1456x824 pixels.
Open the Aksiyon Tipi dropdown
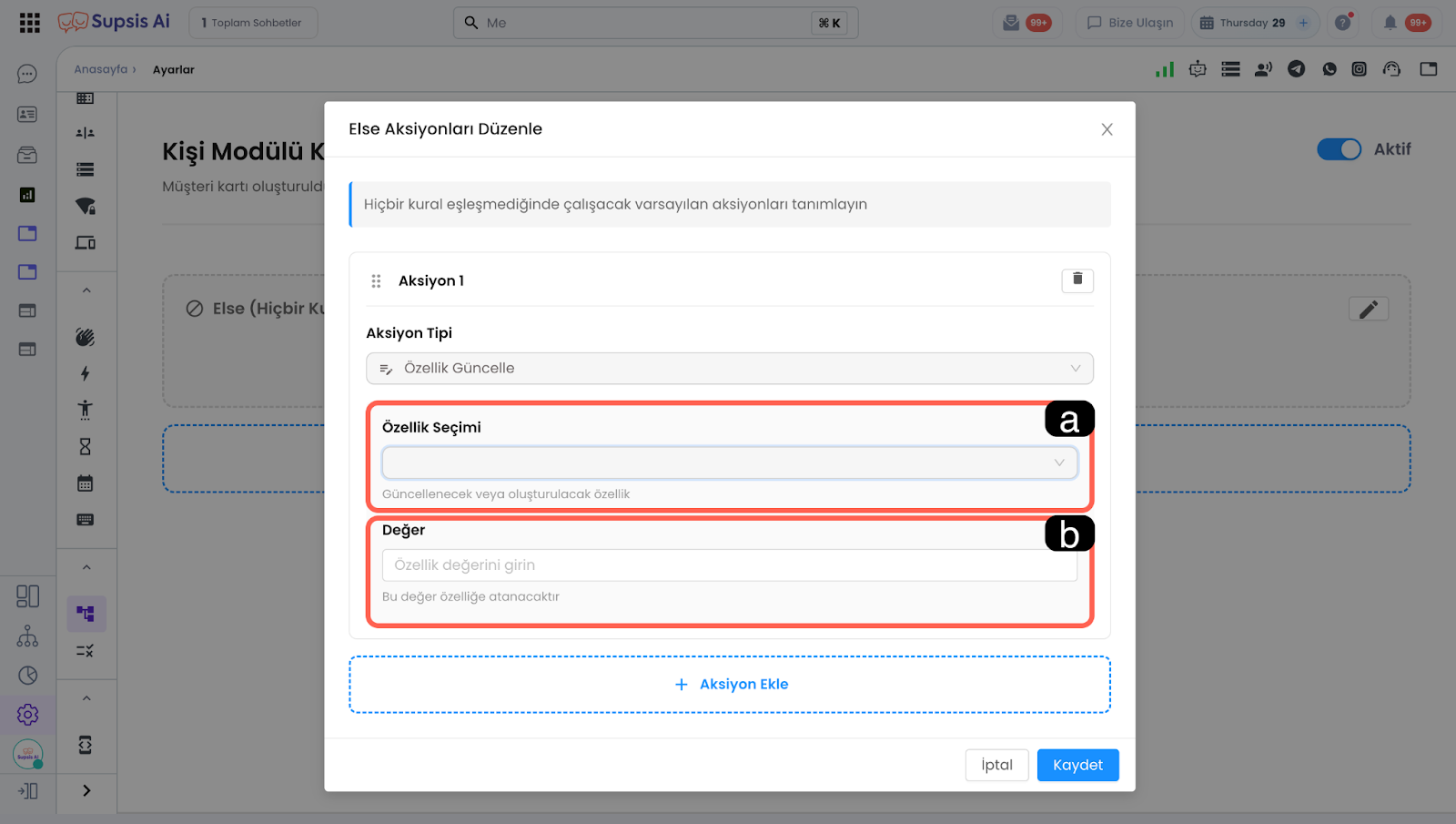729,369
